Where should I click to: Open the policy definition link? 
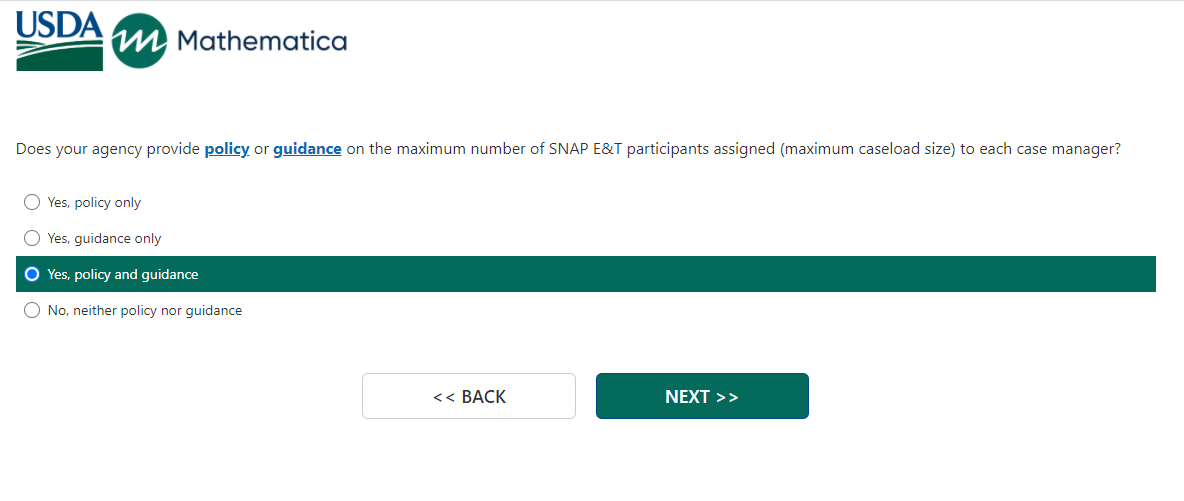click(x=227, y=149)
